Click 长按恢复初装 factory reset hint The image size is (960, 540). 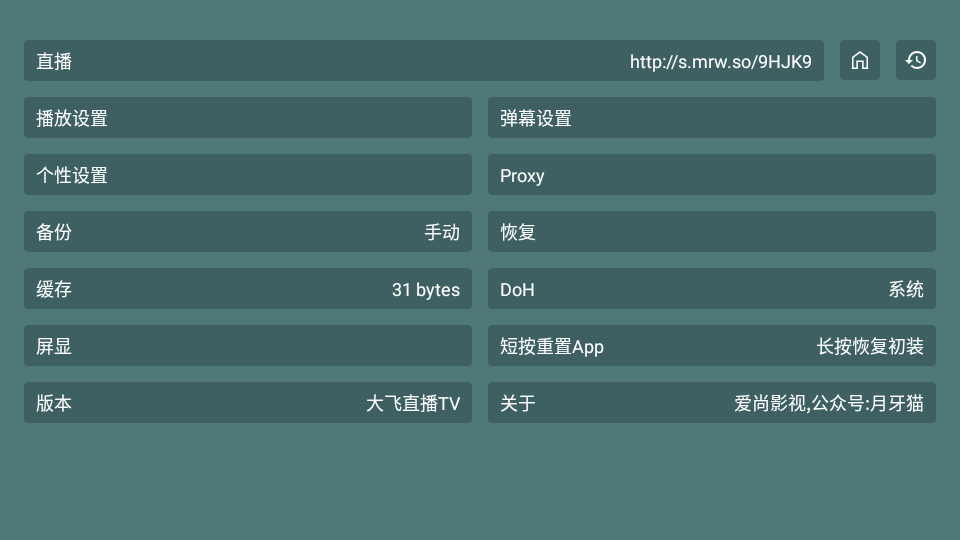coord(870,347)
